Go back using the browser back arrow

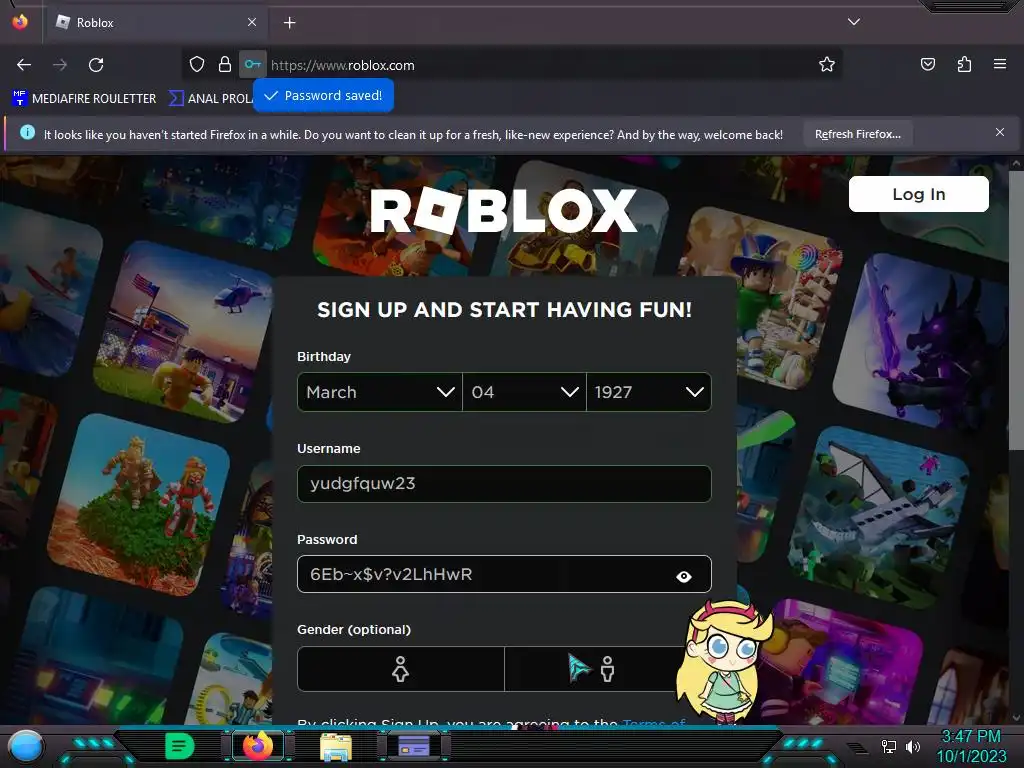(24, 65)
